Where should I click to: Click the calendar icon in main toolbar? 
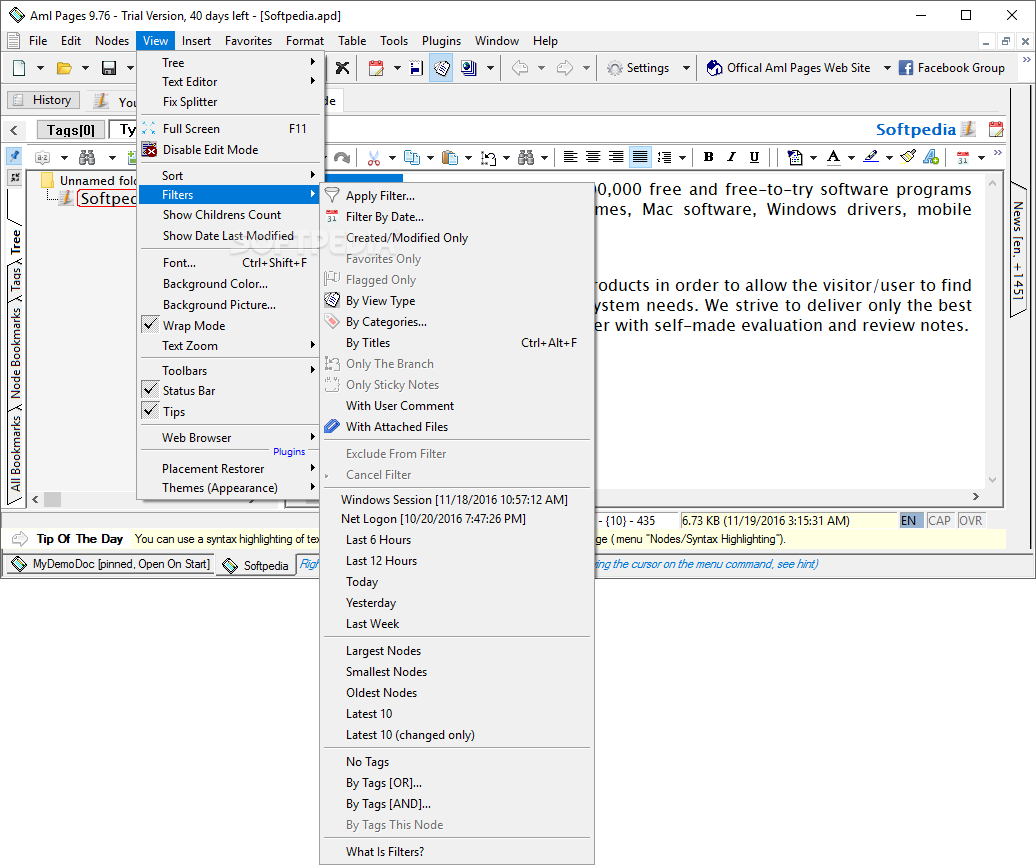376,68
